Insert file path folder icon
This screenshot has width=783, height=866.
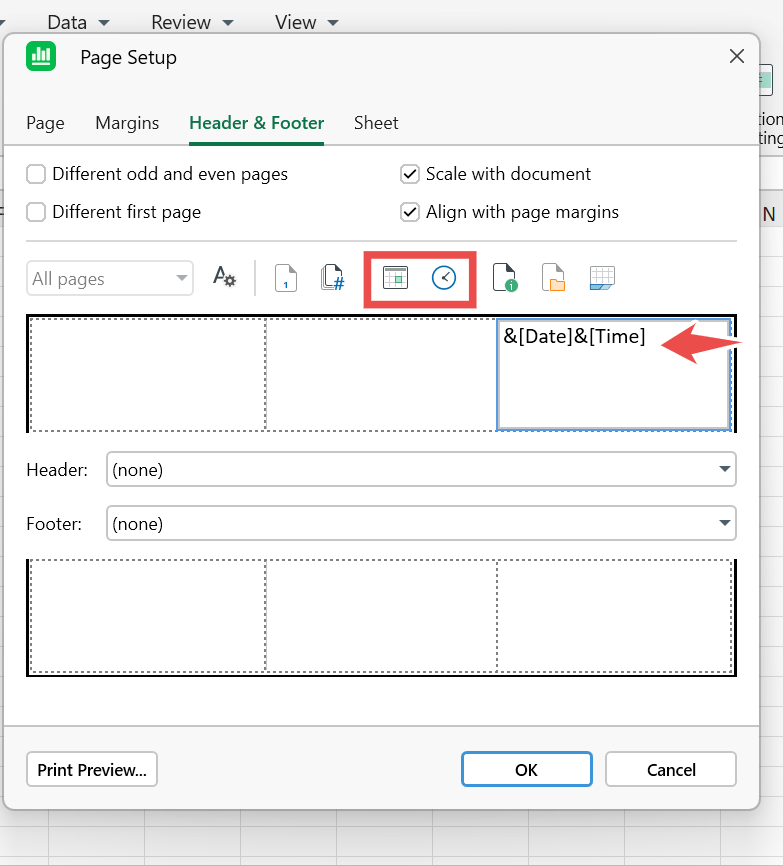tap(553, 277)
